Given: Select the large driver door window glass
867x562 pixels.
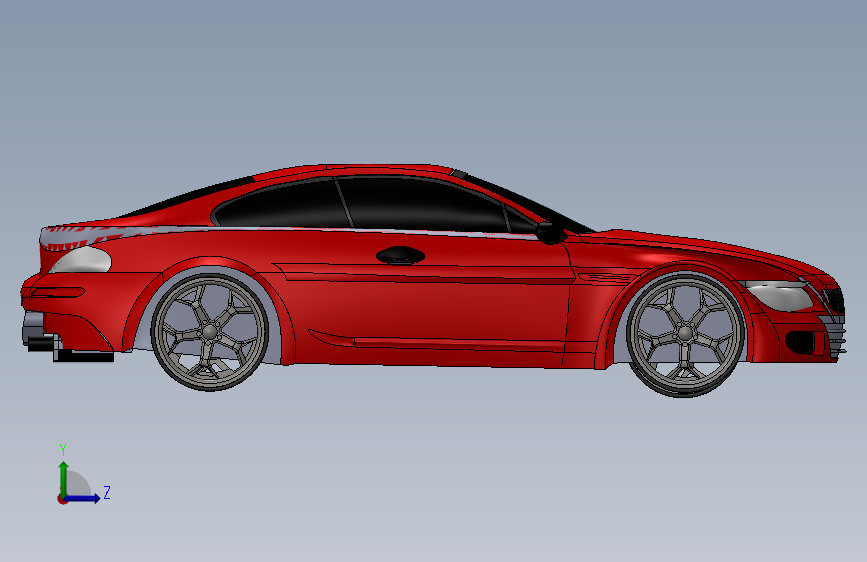Looking at the screenshot, I should pyautogui.click(x=423, y=205).
